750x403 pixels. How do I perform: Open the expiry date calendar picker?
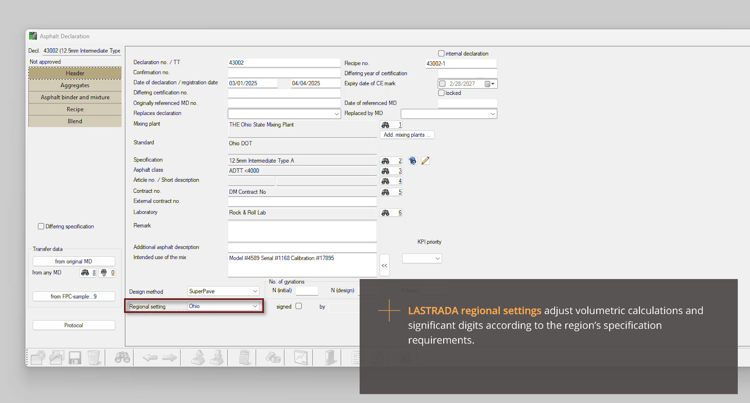tap(489, 84)
